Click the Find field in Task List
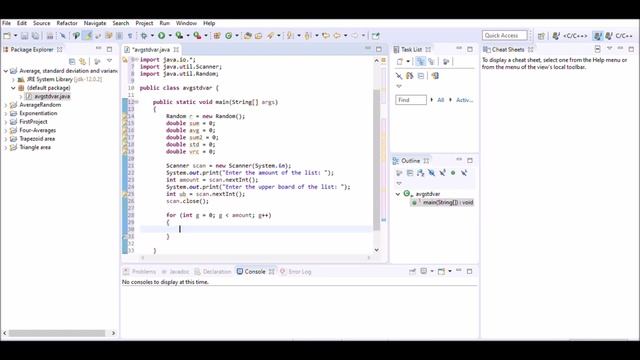This screenshot has width=640, height=360. click(x=411, y=100)
